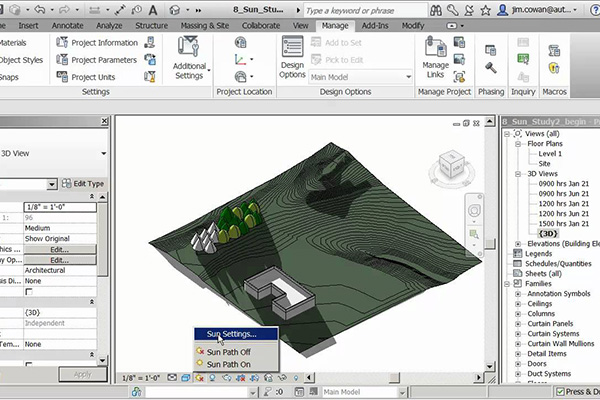Click the Undo arrow in quick access toolbar
600x400 pixels.
click(40, 10)
